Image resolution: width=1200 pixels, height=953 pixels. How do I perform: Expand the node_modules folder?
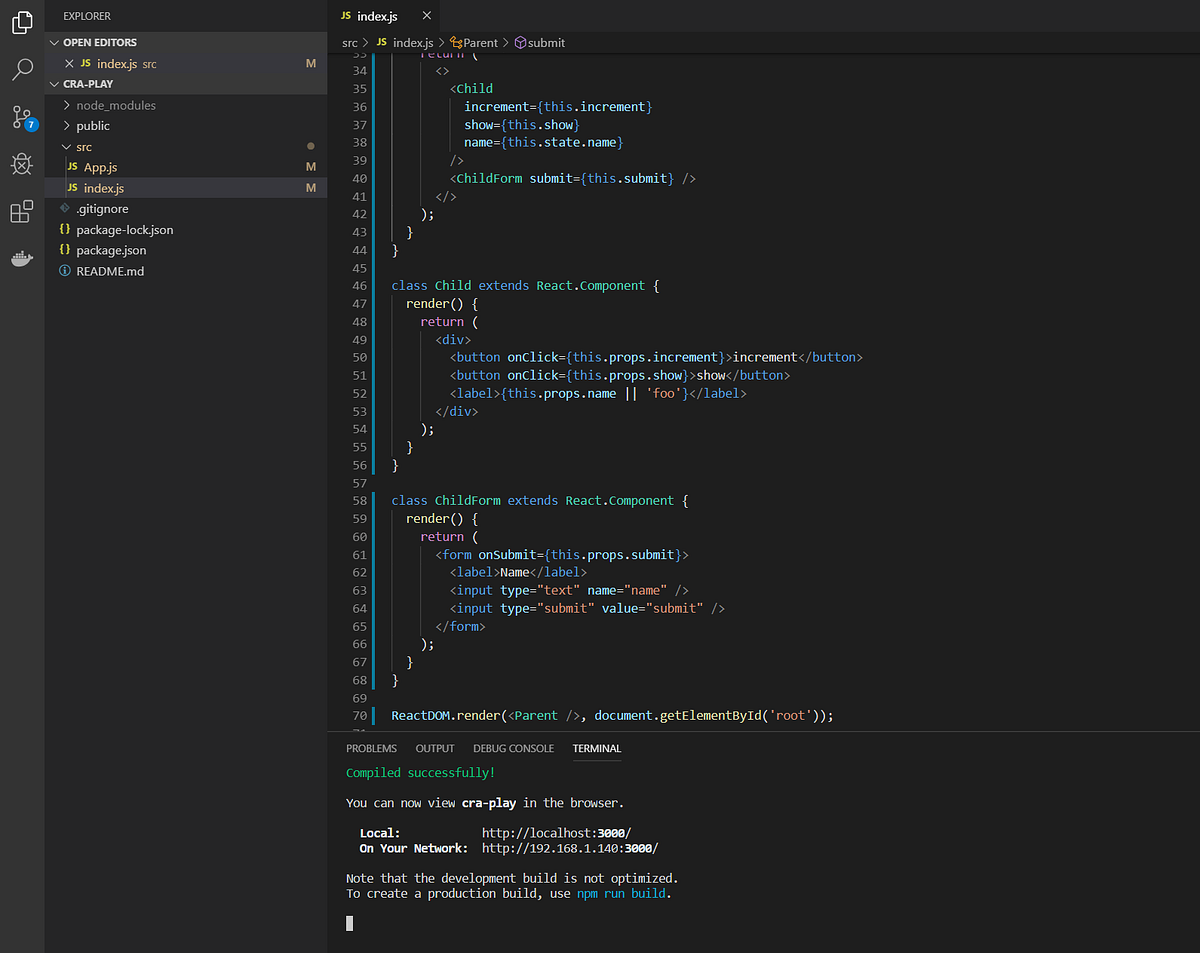coord(115,105)
